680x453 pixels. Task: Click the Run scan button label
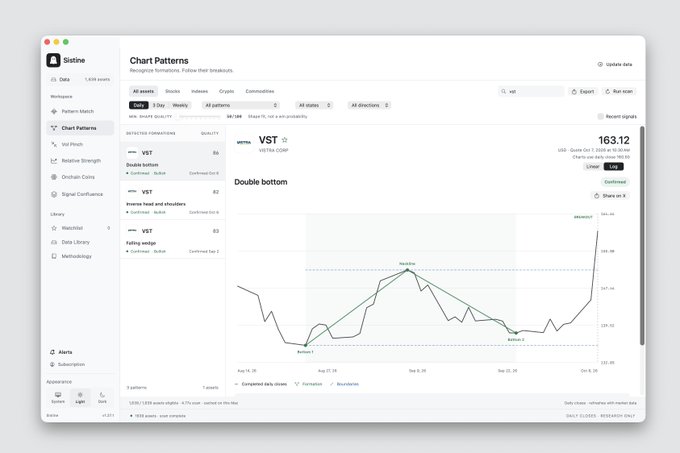[x=623, y=91]
